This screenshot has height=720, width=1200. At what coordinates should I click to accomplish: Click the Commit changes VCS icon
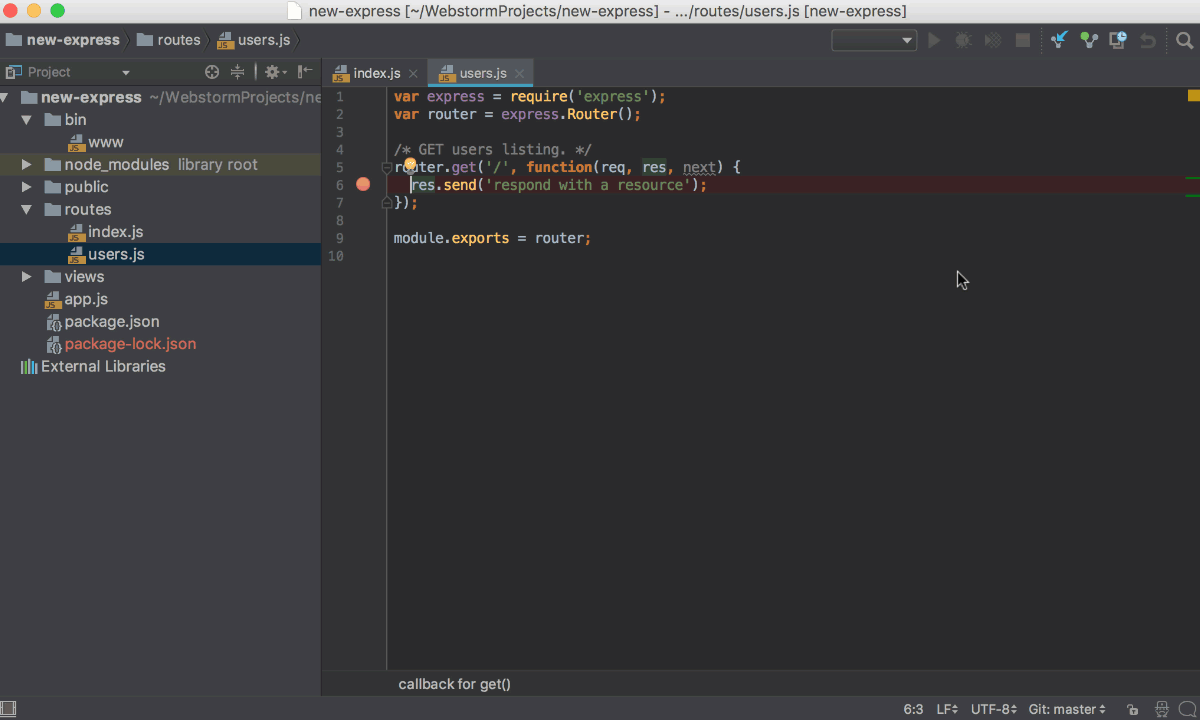[x=1088, y=41]
